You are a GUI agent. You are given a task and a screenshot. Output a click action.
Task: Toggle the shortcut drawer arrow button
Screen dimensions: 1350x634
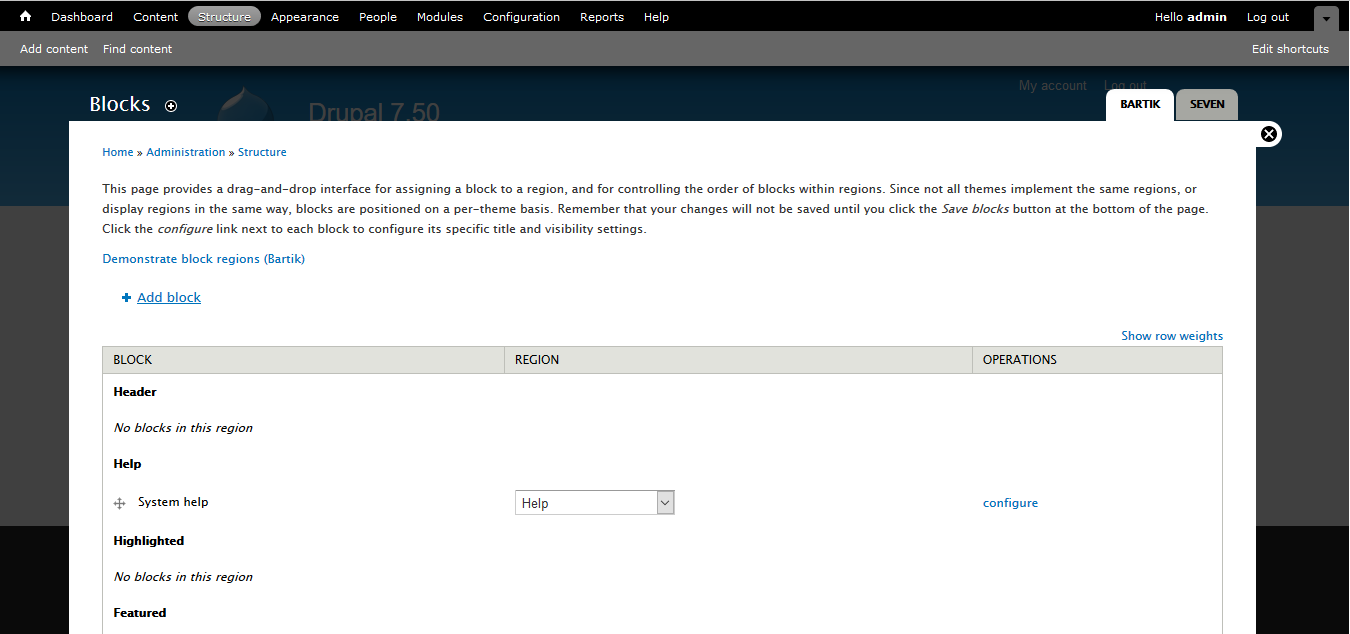pos(1326,18)
